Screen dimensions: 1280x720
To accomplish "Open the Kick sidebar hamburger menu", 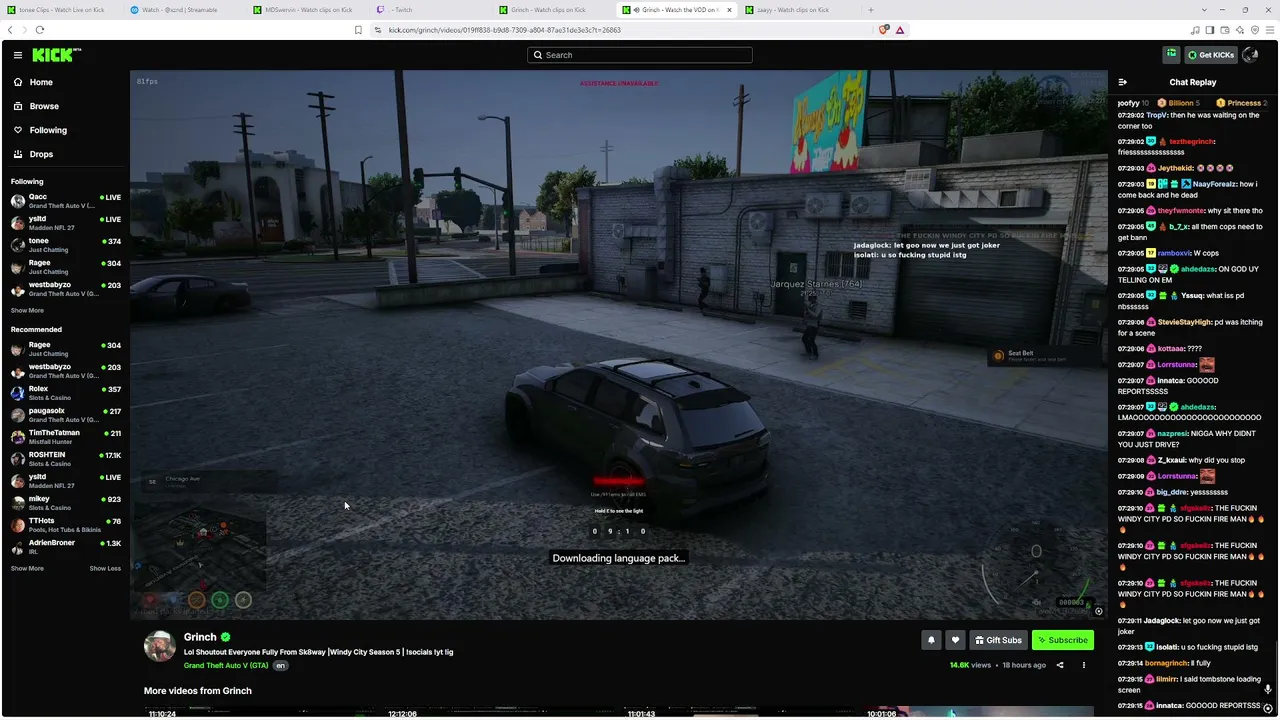I will [18, 55].
